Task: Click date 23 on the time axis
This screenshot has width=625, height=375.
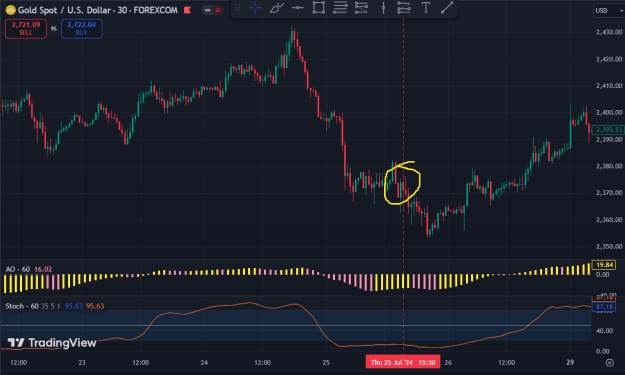Action: coord(82,363)
